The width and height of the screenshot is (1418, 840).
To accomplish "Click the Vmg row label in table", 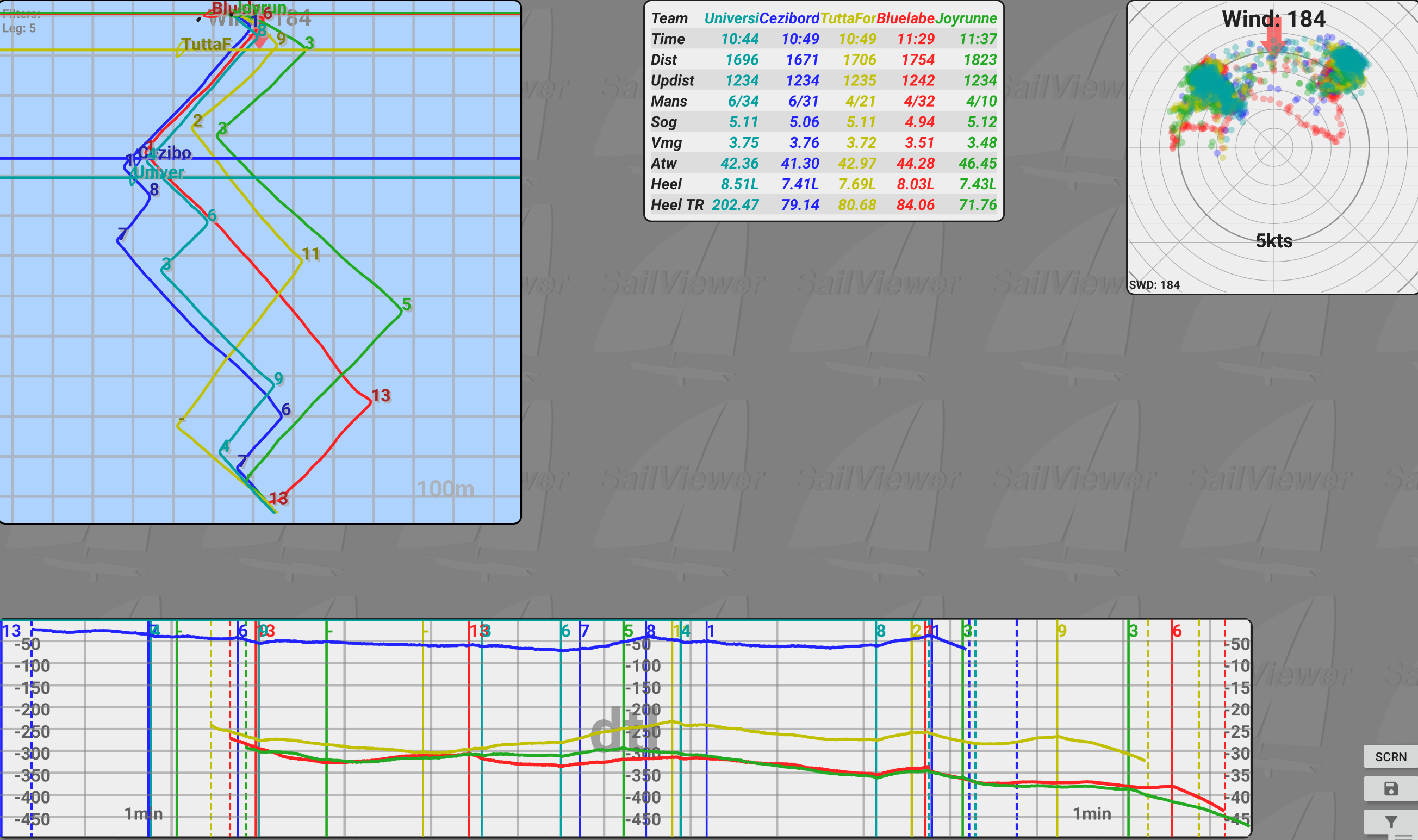I will 666,142.
